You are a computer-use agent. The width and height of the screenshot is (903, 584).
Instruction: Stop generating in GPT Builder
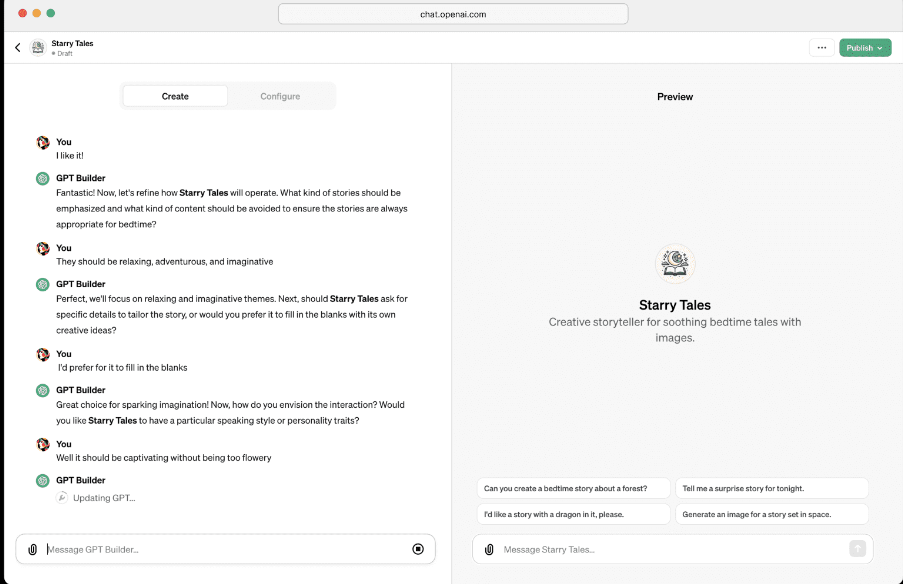(x=418, y=549)
